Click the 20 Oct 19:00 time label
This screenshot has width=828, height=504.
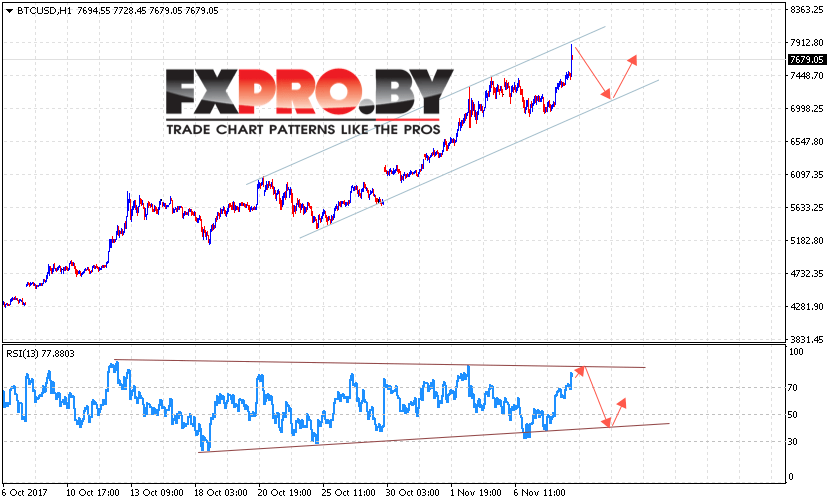[285, 492]
